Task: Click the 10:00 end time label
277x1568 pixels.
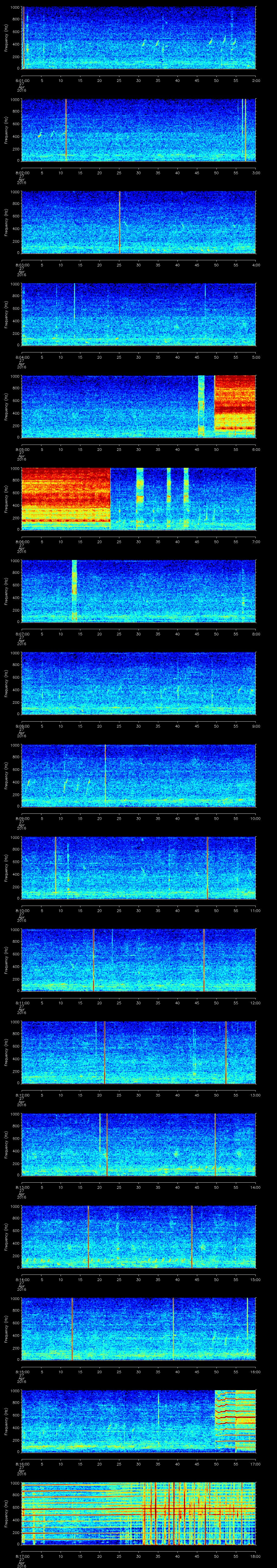Action: point(255,818)
